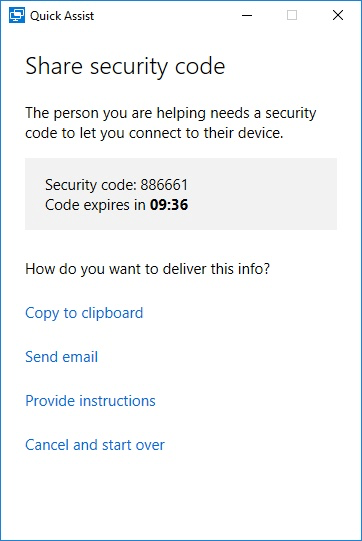The height and width of the screenshot is (541, 362).
Task: Click the Quick Assist title text
Action: [62, 16]
